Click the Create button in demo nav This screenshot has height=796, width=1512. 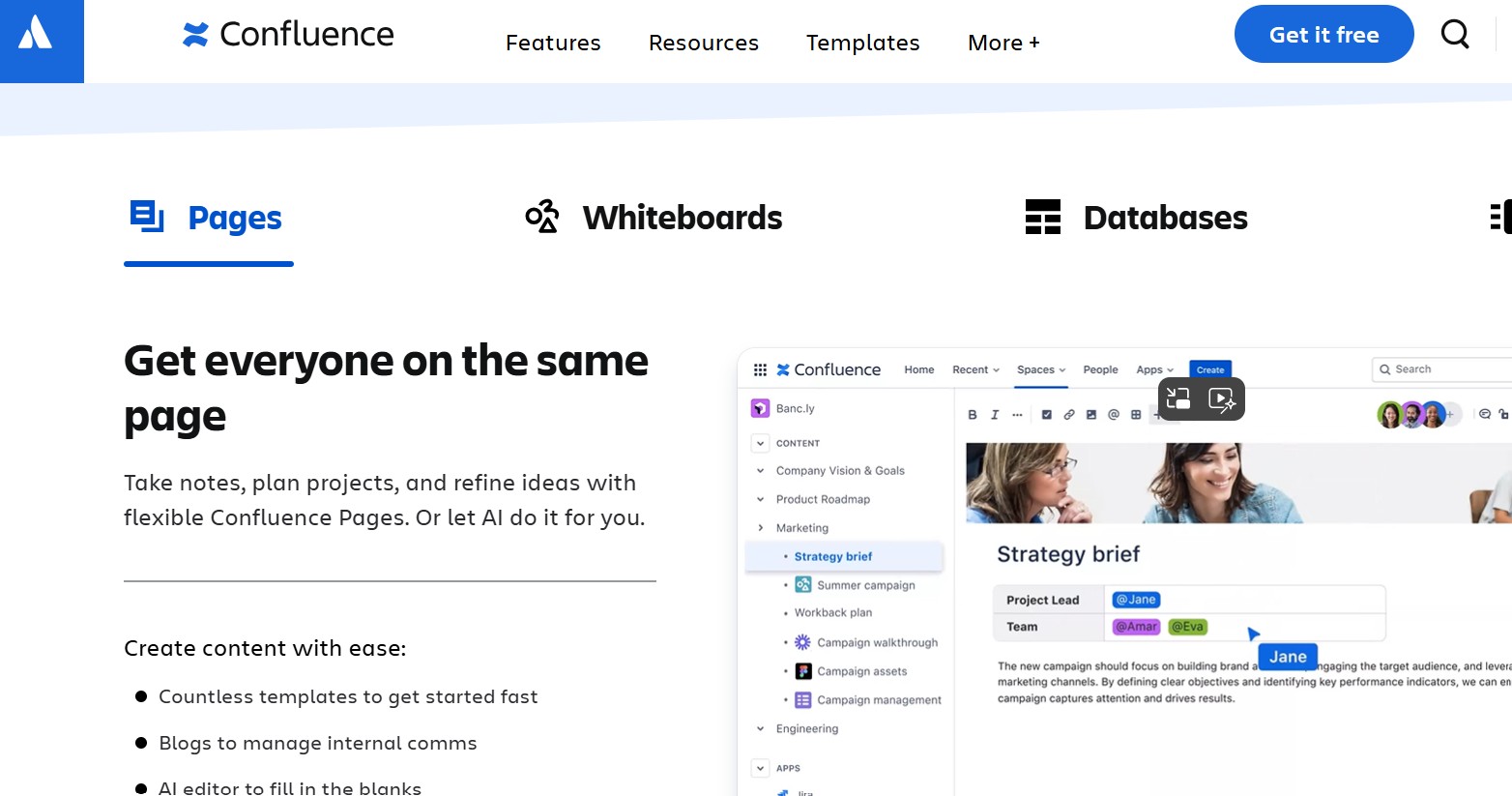pos(1210,369)
